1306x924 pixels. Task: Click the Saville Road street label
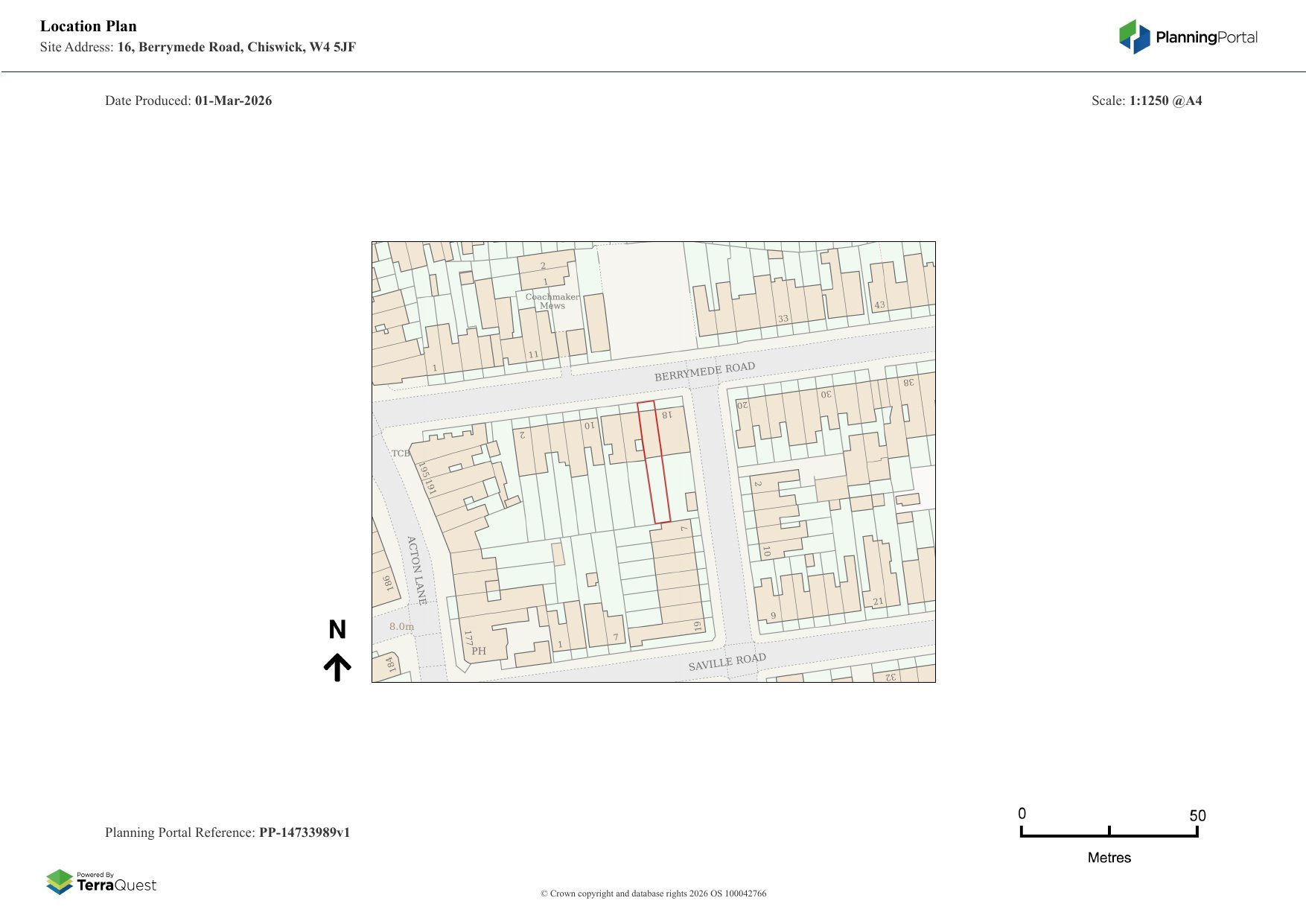727,662
